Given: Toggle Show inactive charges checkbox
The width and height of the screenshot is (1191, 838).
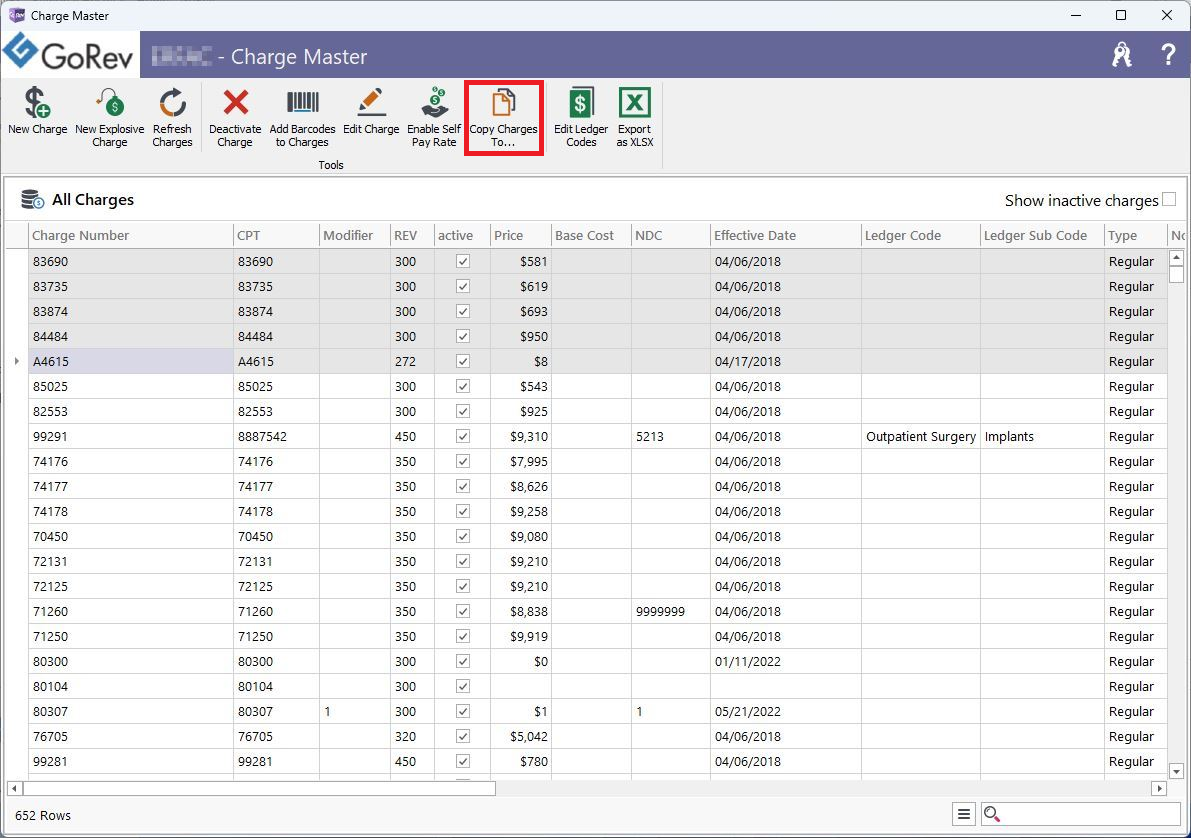Looking at the screenshot, I should (1169, 199).
